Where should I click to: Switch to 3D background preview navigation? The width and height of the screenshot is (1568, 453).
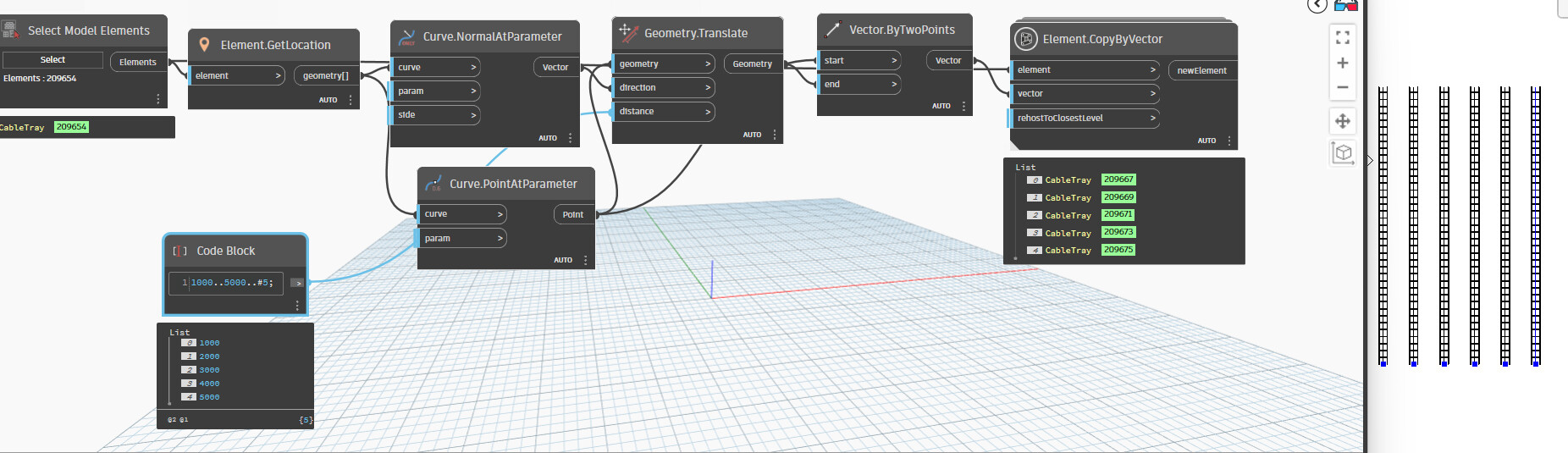tap(1343, 153)
